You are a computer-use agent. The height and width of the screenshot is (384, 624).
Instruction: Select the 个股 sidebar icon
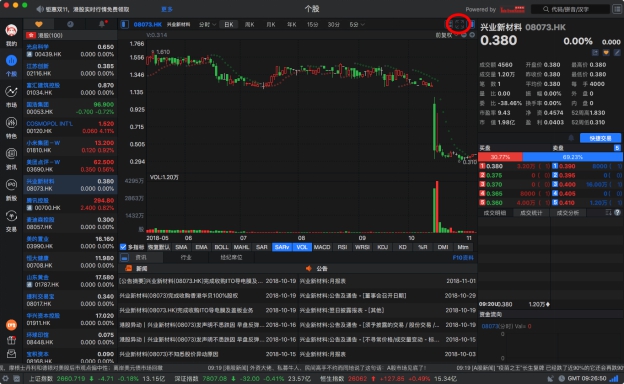[11, 61]
